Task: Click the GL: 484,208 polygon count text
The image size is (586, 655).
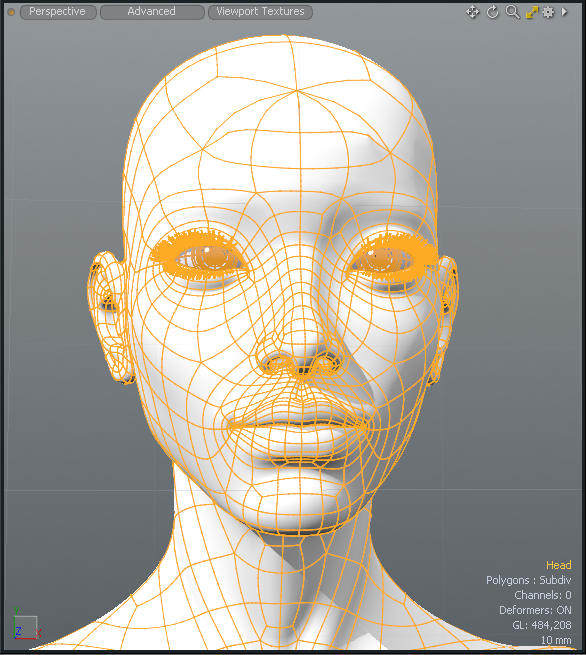Action: point(542,625)
